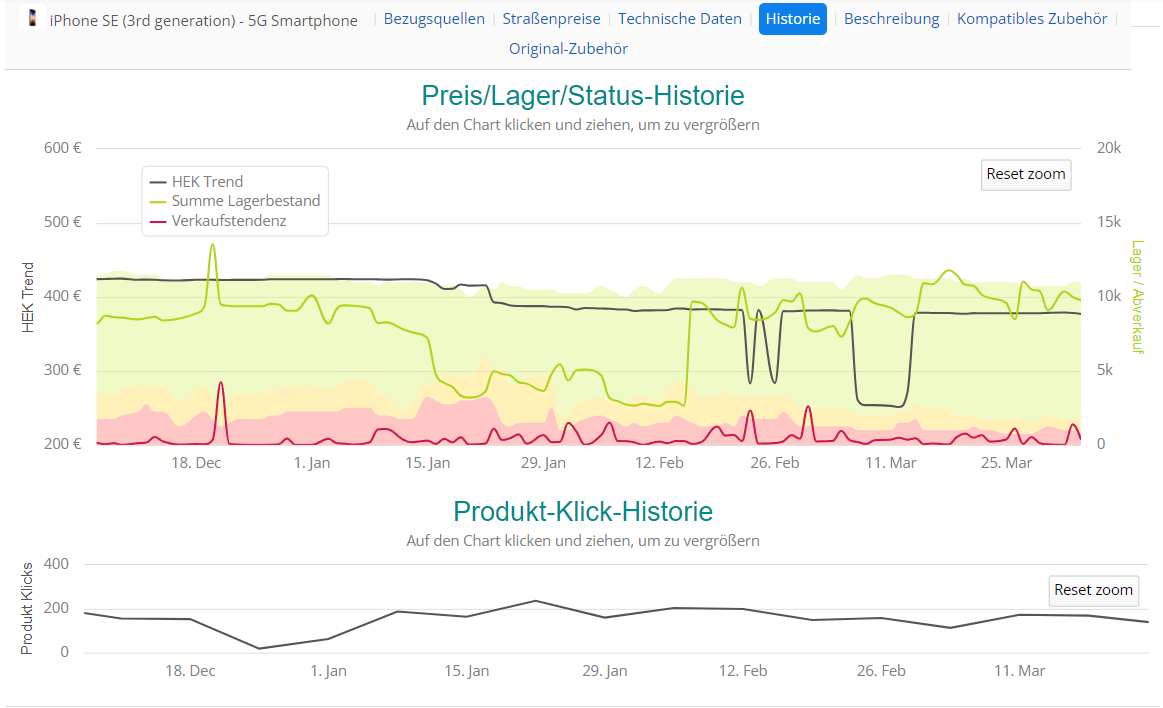Click the Preis/Lager/Status-Historie chart title

point(582,96)
